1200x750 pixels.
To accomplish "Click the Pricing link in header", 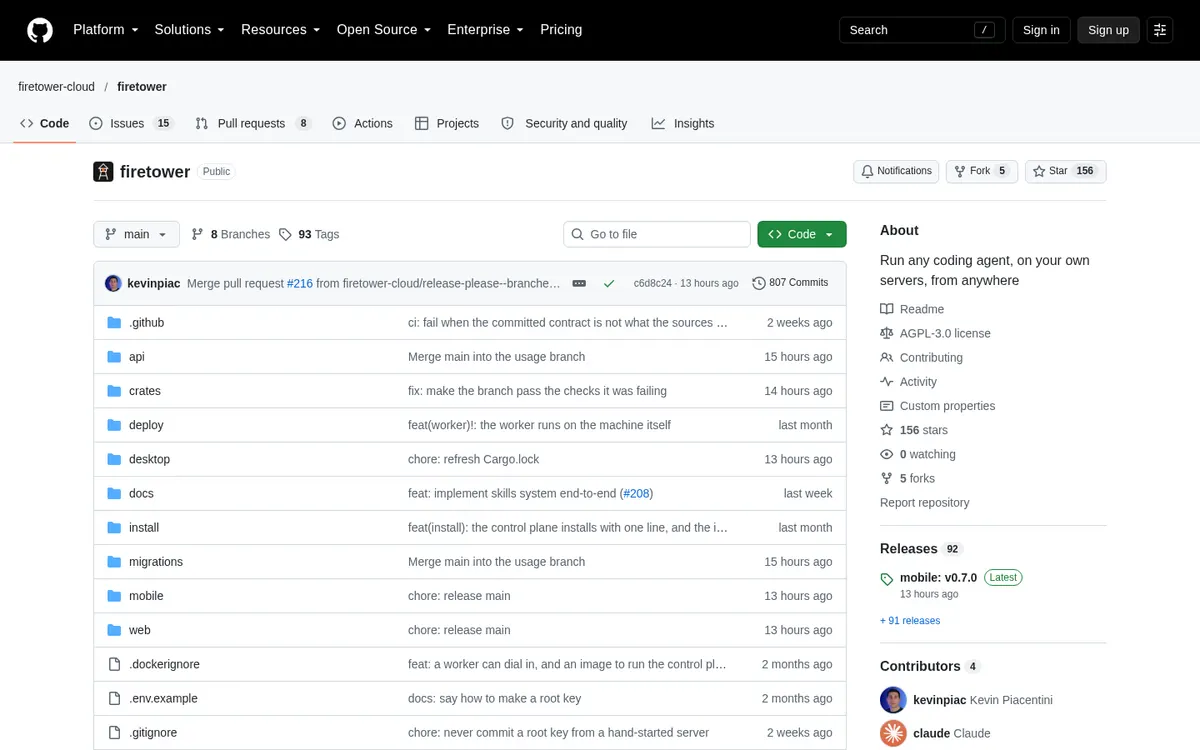I will click(x=561, y=30).
